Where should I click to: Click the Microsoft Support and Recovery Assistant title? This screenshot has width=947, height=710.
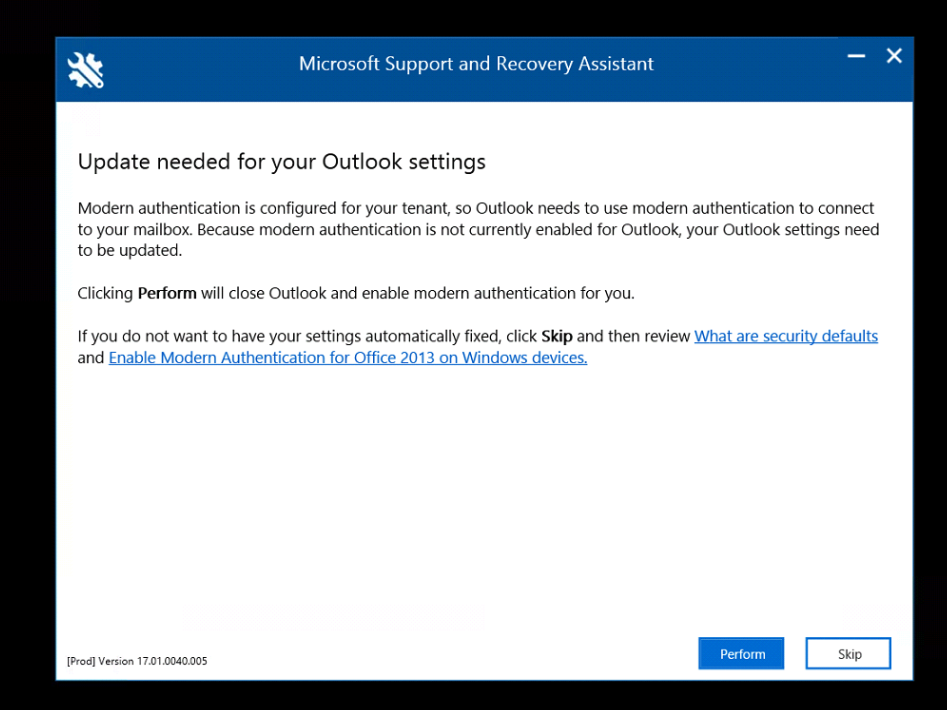tap(476, 63)
